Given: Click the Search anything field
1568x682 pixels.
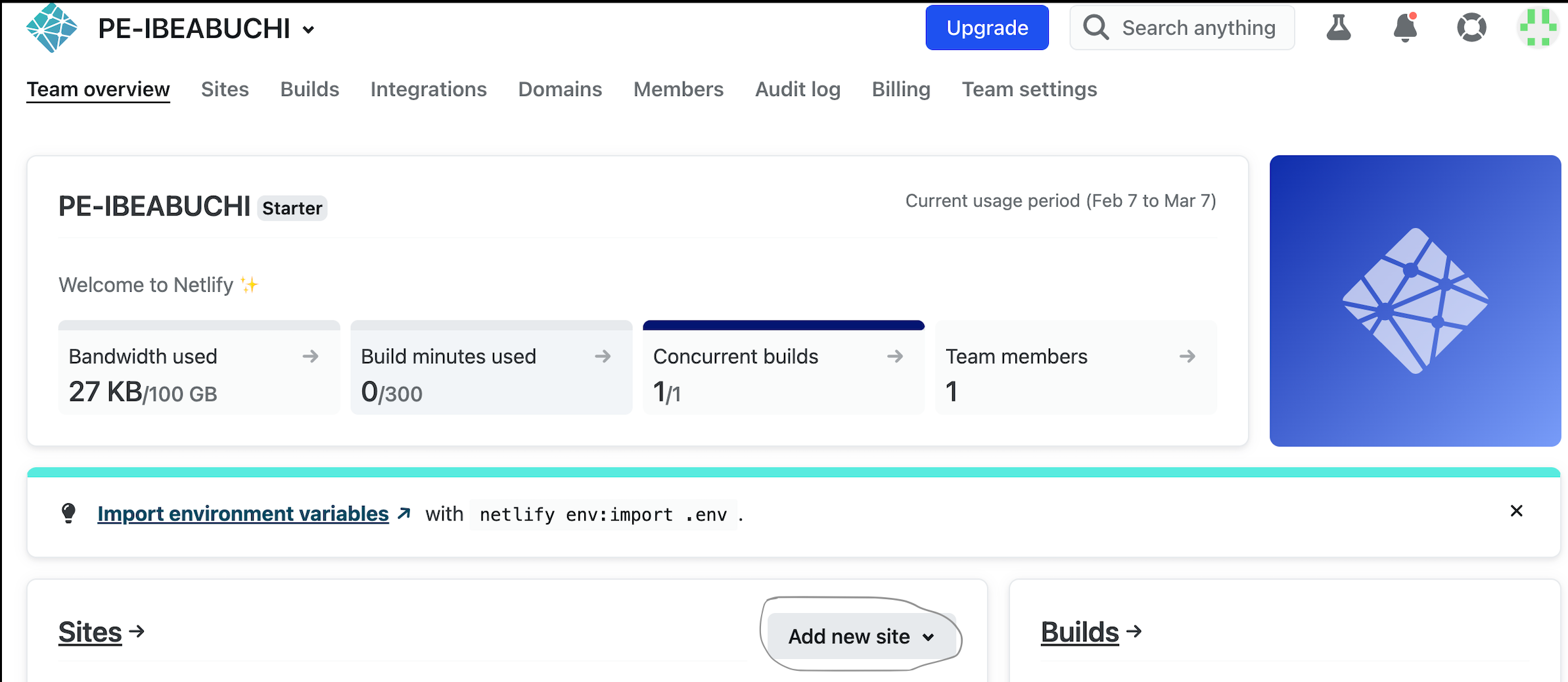Looking at the screenshot, I should pyautogui.click(x=1182, y=28).
